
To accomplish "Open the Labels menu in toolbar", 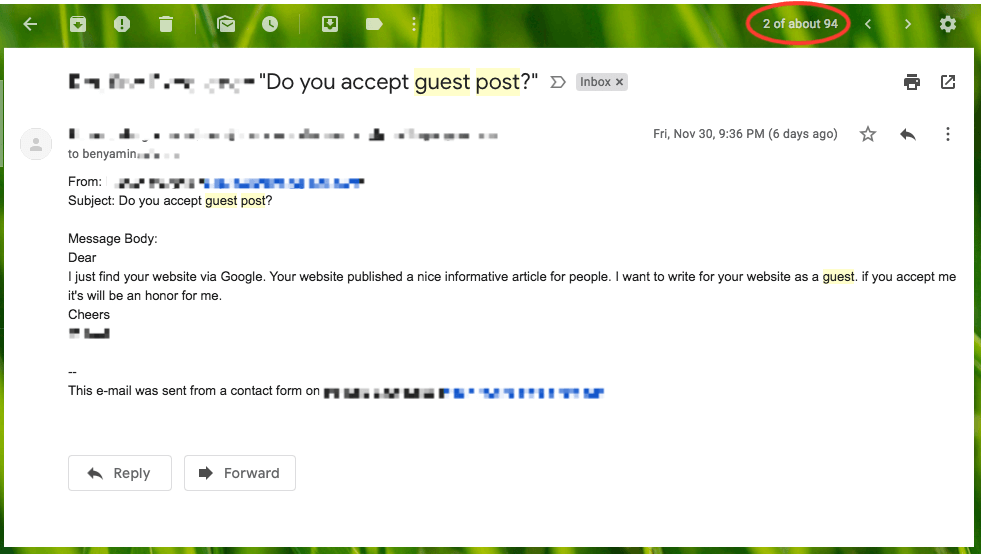I will [x=374, y=24].
